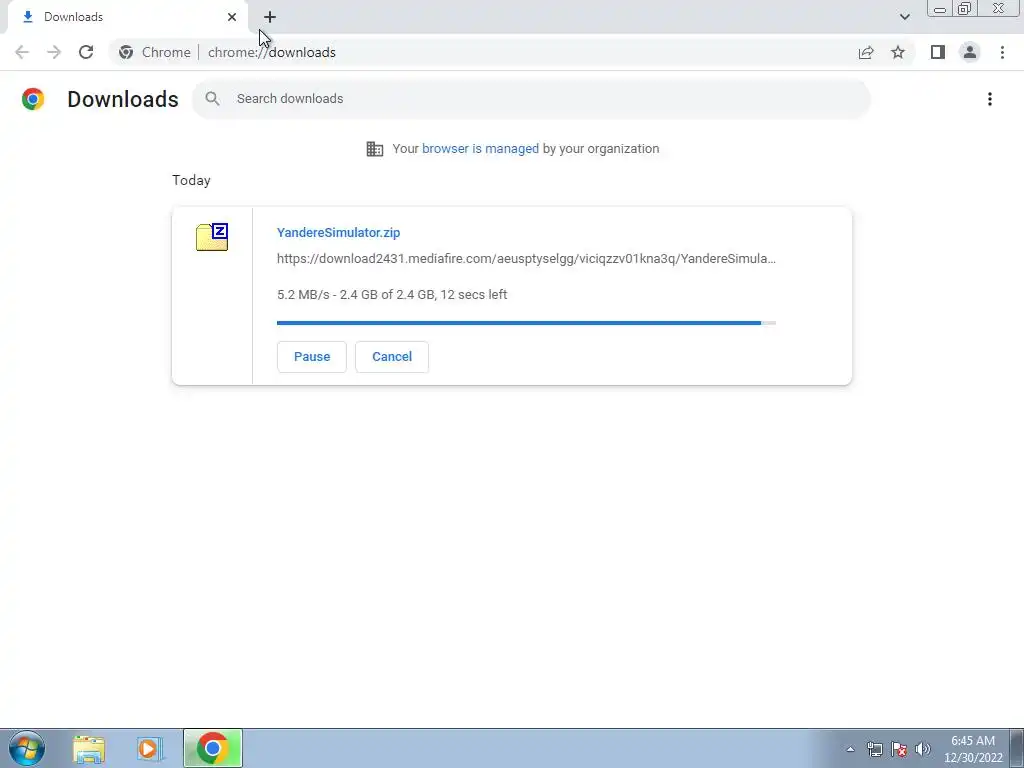
Task: Reload the downloads page
Action: coord(86,52)
